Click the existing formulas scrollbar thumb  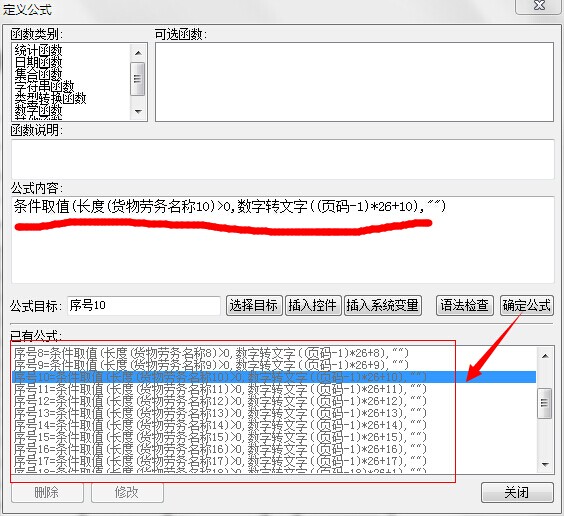[545, 403]
